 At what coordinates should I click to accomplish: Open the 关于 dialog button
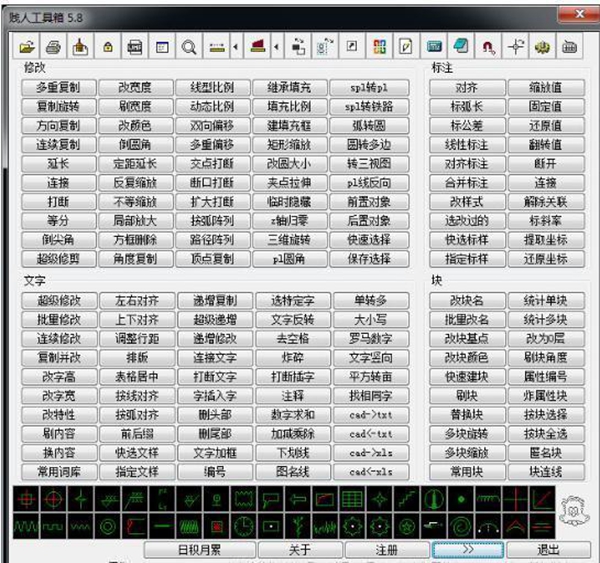point(299,549)
